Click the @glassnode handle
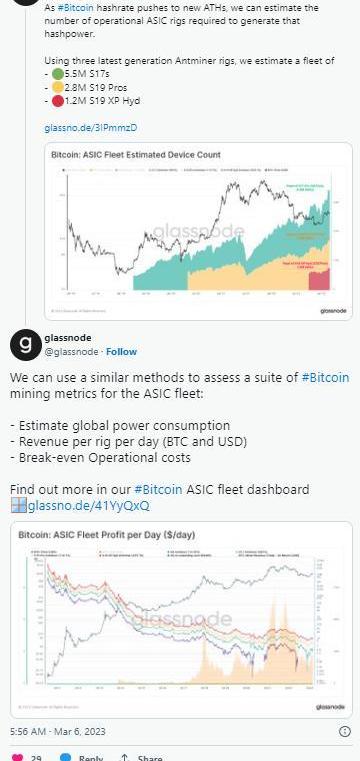Viewport: 360px width, 761px height. pos(71,351)
